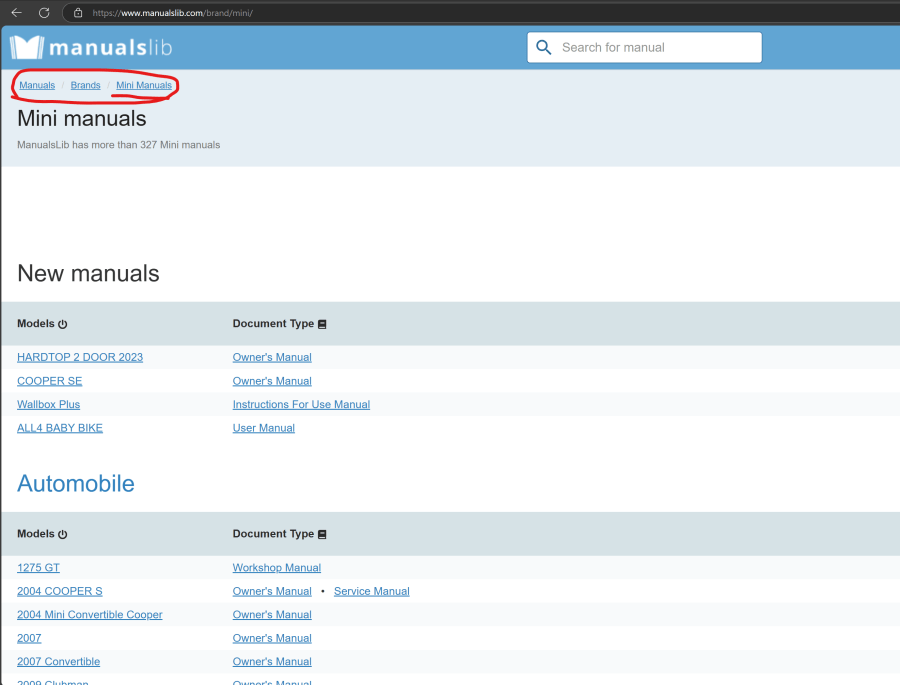Click the Search for manual field
This screenshot has height=685, width=900.
655,47
